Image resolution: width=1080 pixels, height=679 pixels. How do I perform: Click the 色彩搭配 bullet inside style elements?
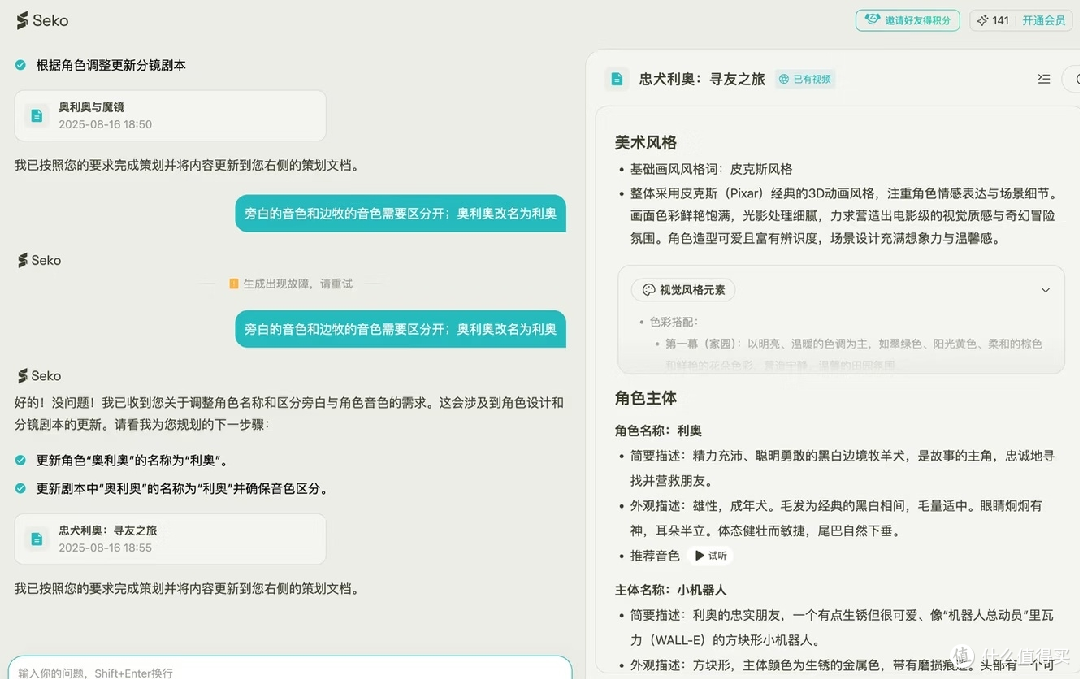[674, 322]
